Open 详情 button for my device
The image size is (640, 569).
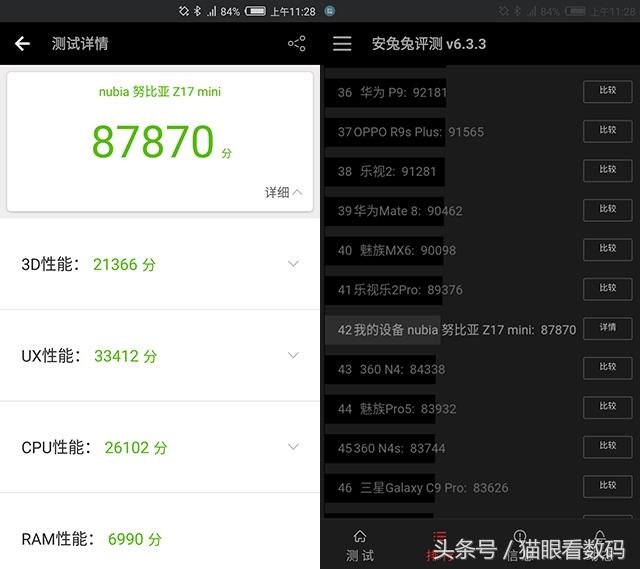click(x=607, y=329)
